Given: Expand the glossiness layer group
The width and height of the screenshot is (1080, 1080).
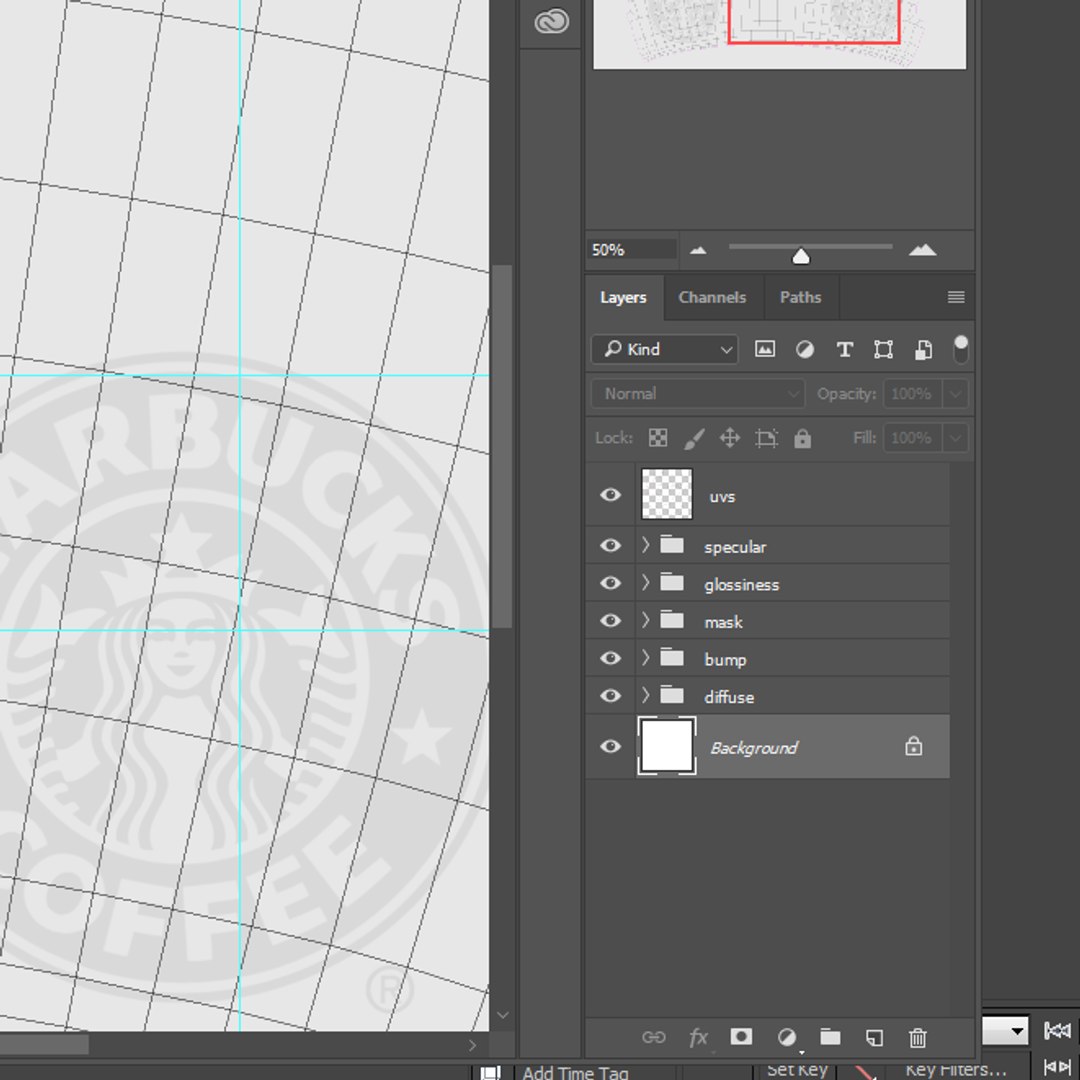Looking at the screenshot, I should click(645, 583).
